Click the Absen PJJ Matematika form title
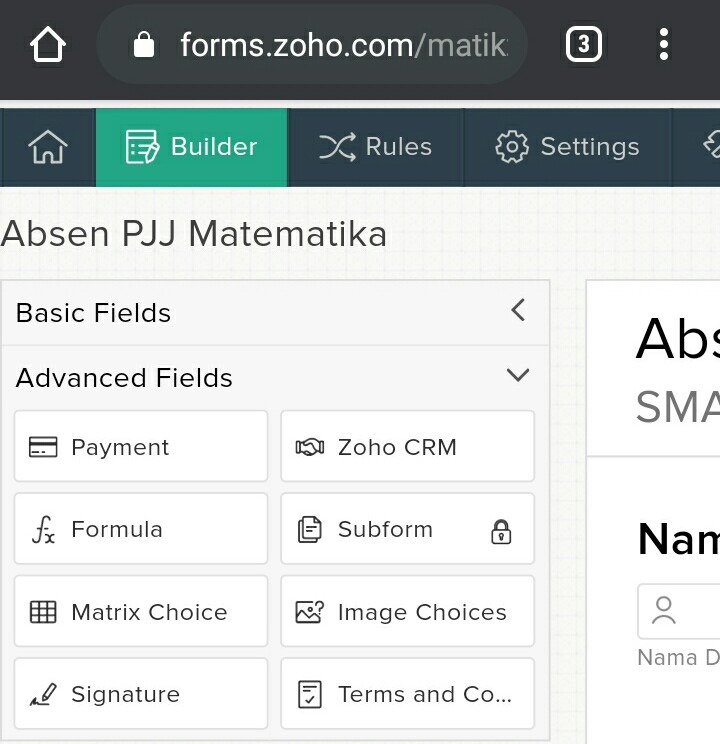This screenshot has height=744, width=720. coord(194,234)
